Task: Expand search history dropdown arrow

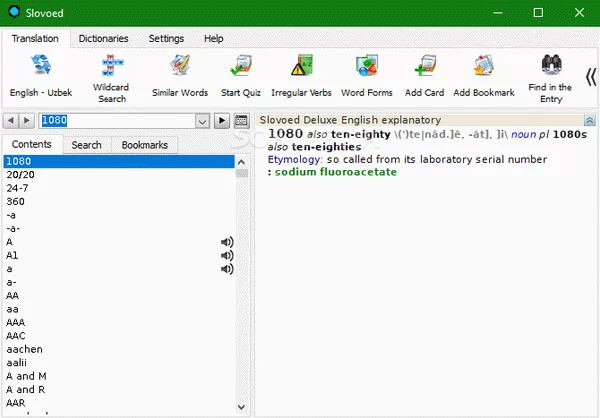Action: [x=202, y=121]
